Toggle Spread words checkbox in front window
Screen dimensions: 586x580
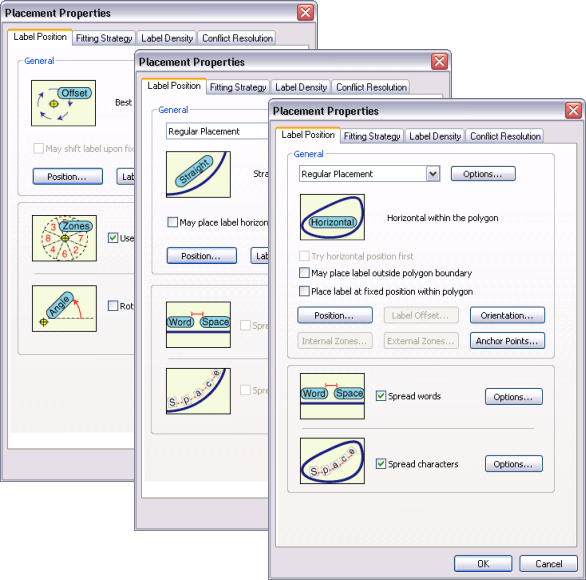tap(380, 396)
